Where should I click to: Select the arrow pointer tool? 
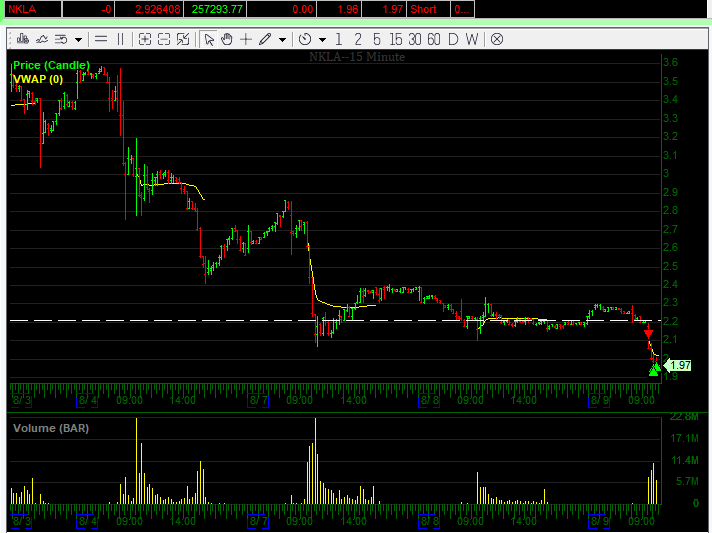click(209, 39)
